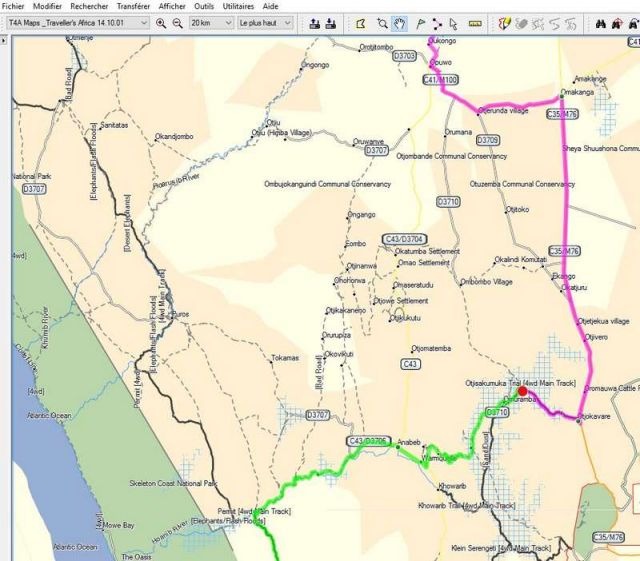Click the Ombombo Village label
The height and width of the screenshot is (561, 640).
pyautogui.click(x=486, y=282)
